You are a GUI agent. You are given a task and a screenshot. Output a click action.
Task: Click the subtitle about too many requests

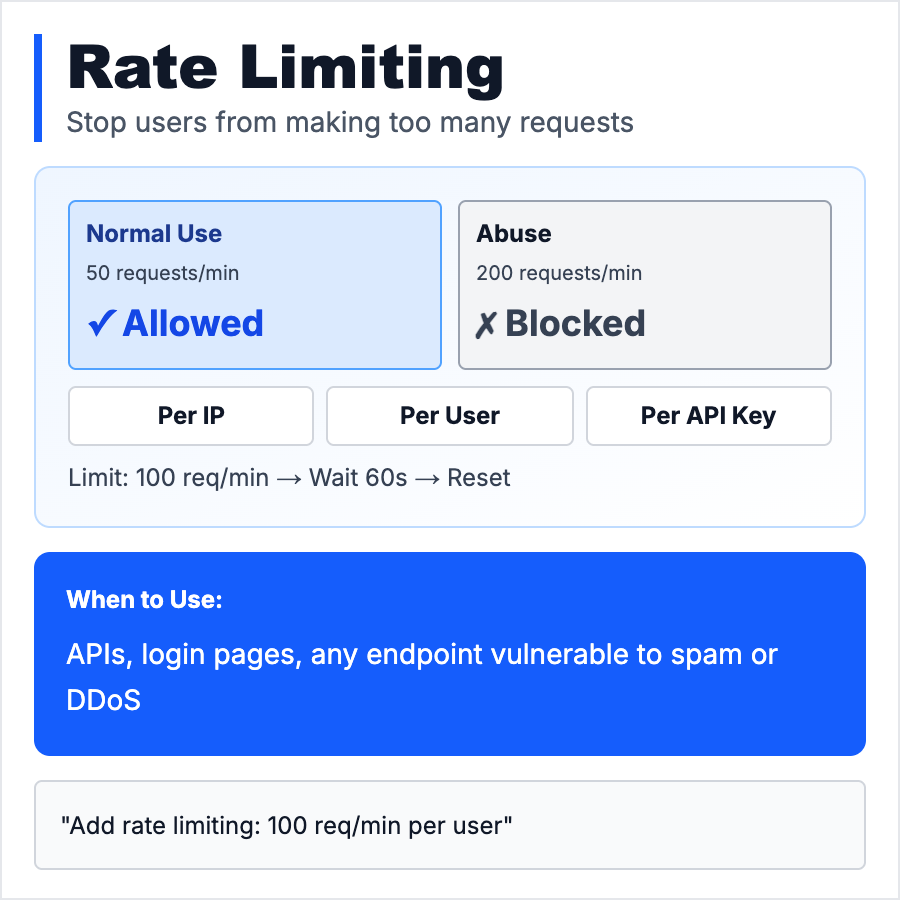350,123
